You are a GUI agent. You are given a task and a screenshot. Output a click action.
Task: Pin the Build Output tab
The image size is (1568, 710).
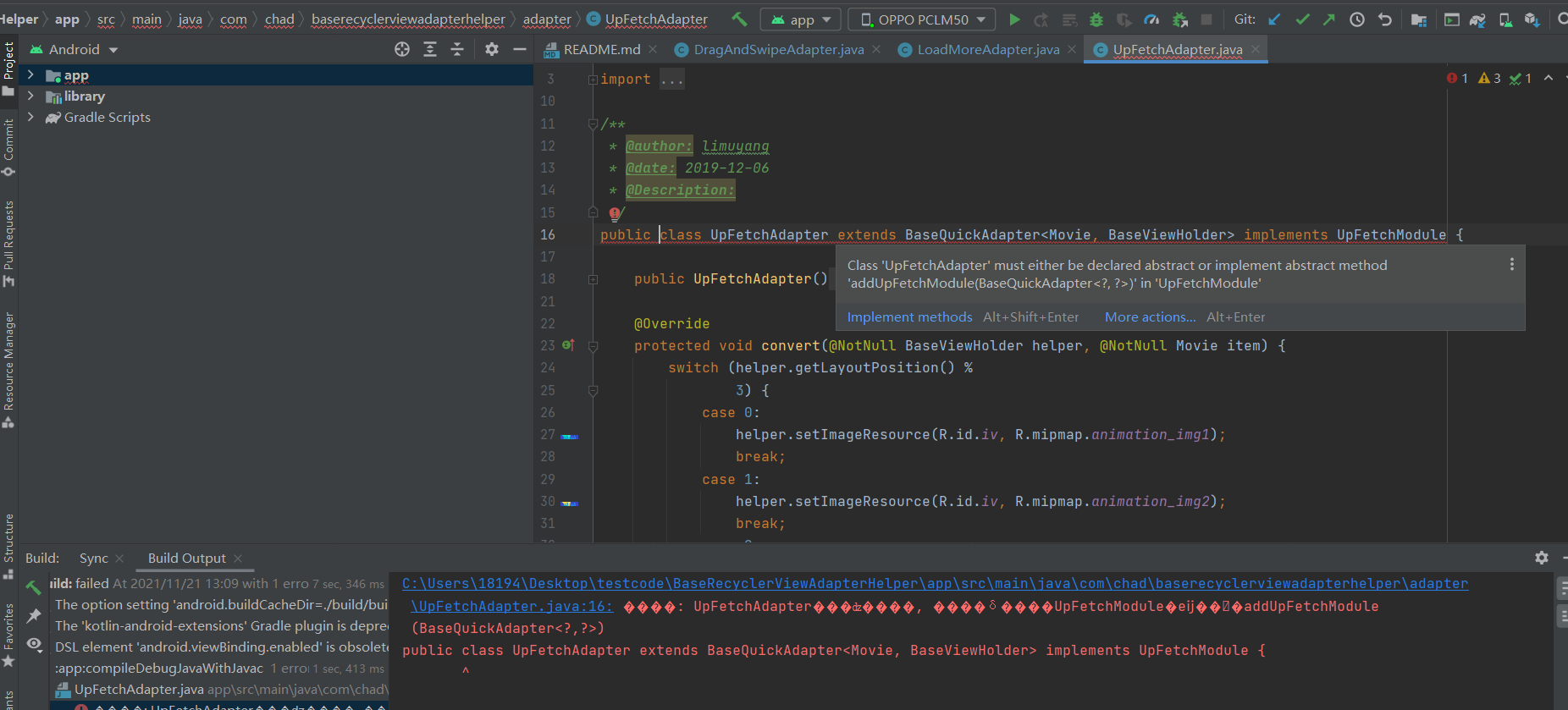pos(34,615)
